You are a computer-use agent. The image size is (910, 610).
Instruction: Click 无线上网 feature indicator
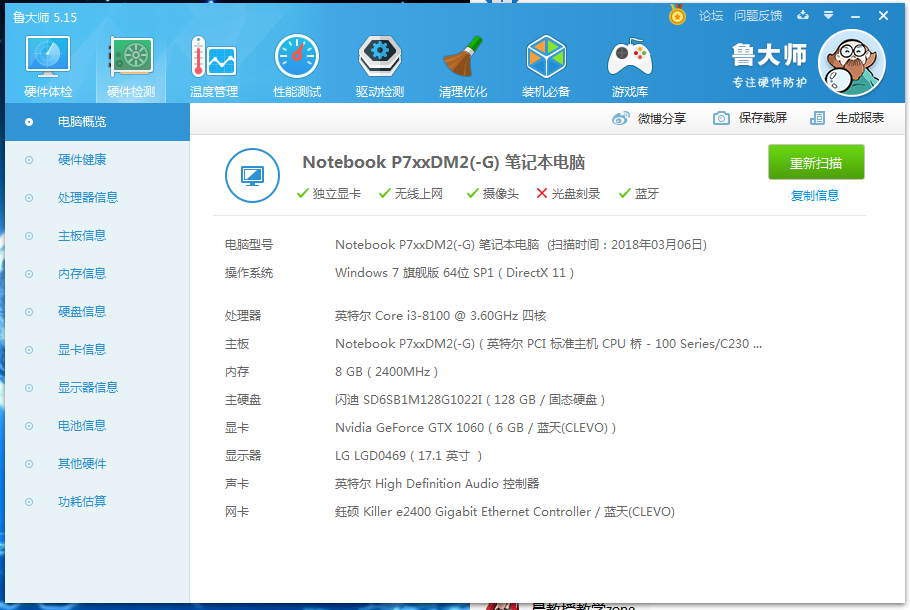tap(410, 194)
